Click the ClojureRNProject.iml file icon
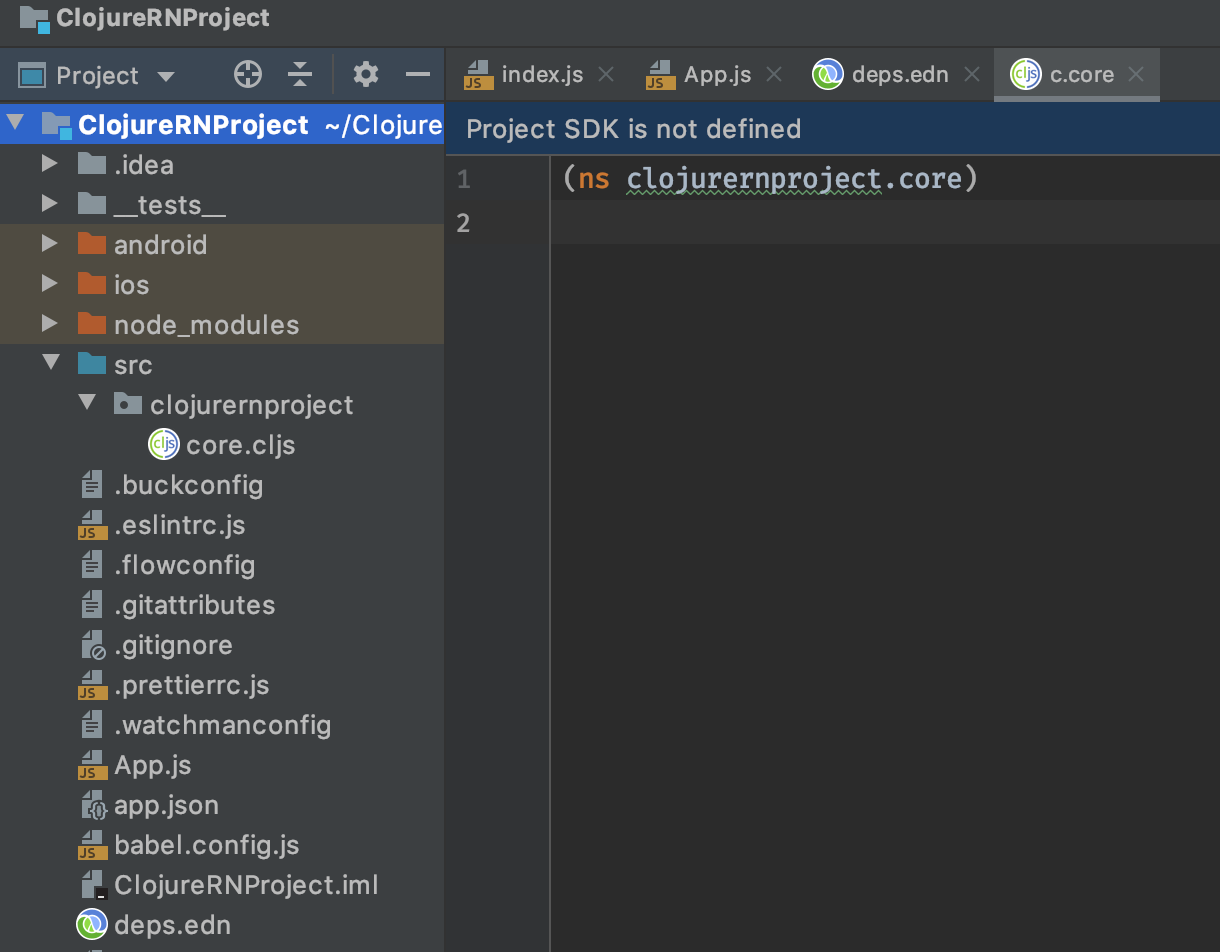This screenshot has height=952, width=1220. pyautogui.click(x=92, y=885)
